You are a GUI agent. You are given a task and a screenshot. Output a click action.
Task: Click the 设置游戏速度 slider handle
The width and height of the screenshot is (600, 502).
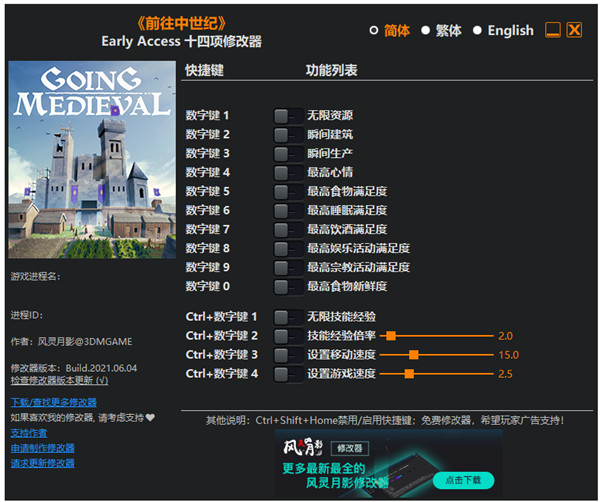pos(409,374)
